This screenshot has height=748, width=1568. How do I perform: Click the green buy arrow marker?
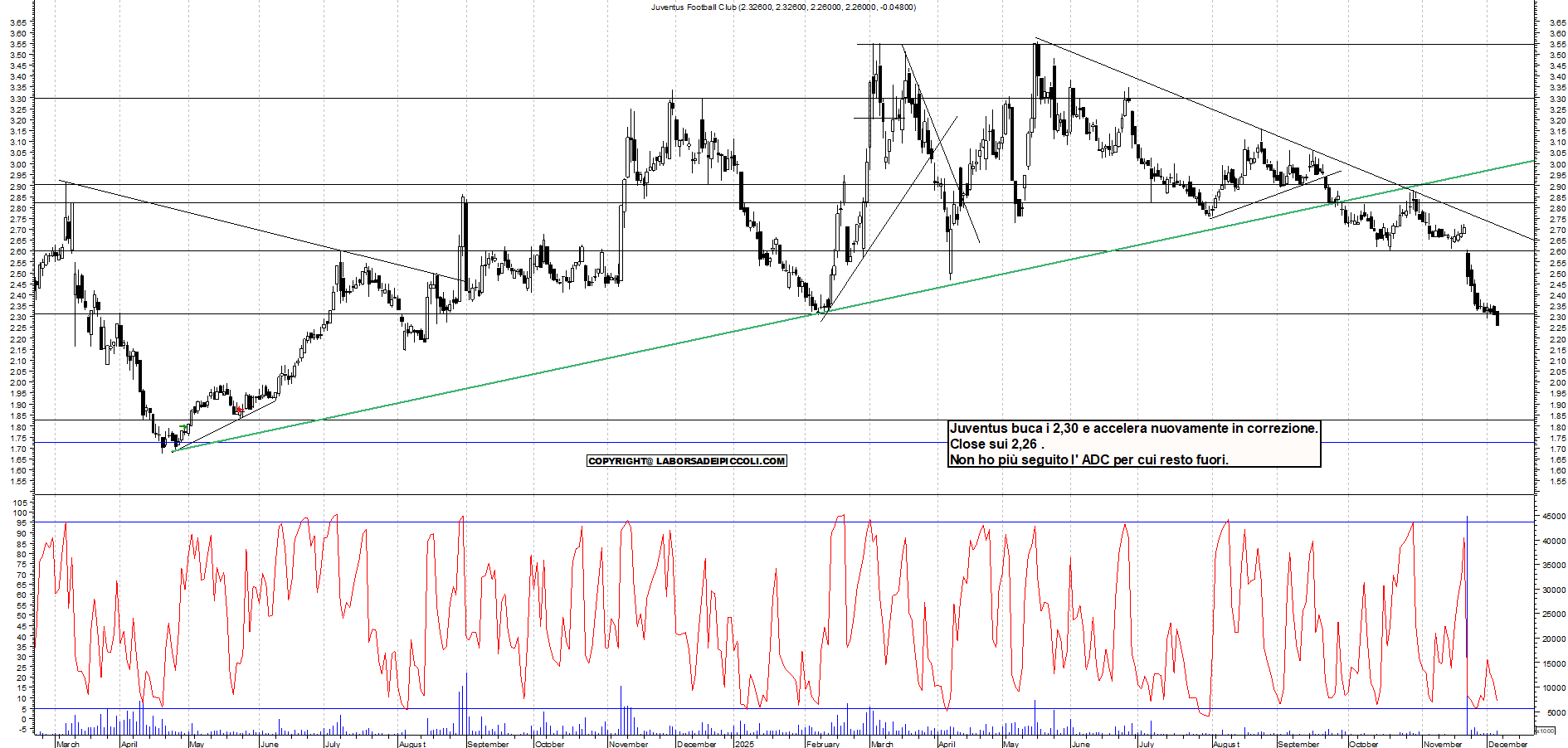click(183, 427)
